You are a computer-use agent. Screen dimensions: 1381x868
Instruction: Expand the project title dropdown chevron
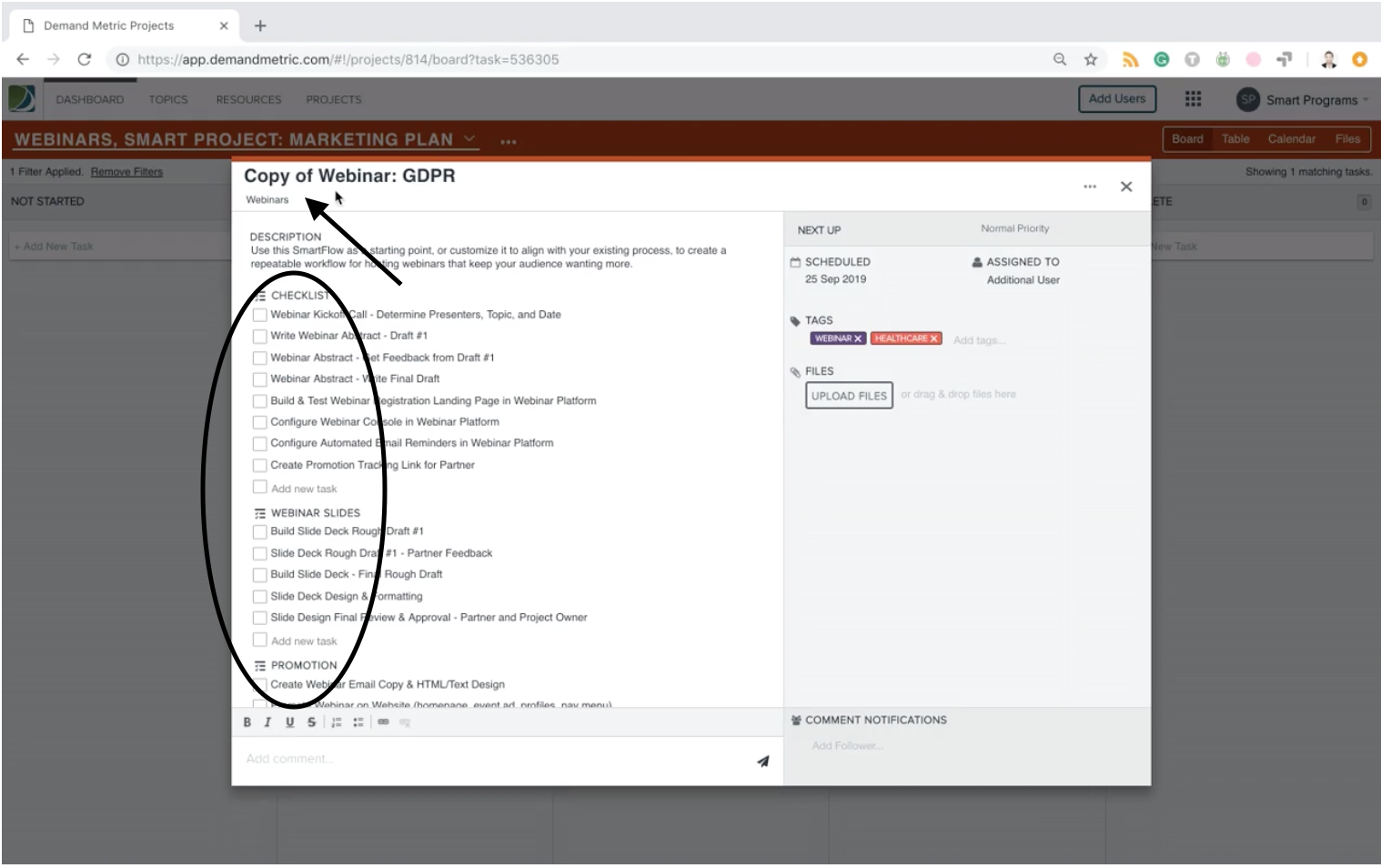(x=469, y=139)
